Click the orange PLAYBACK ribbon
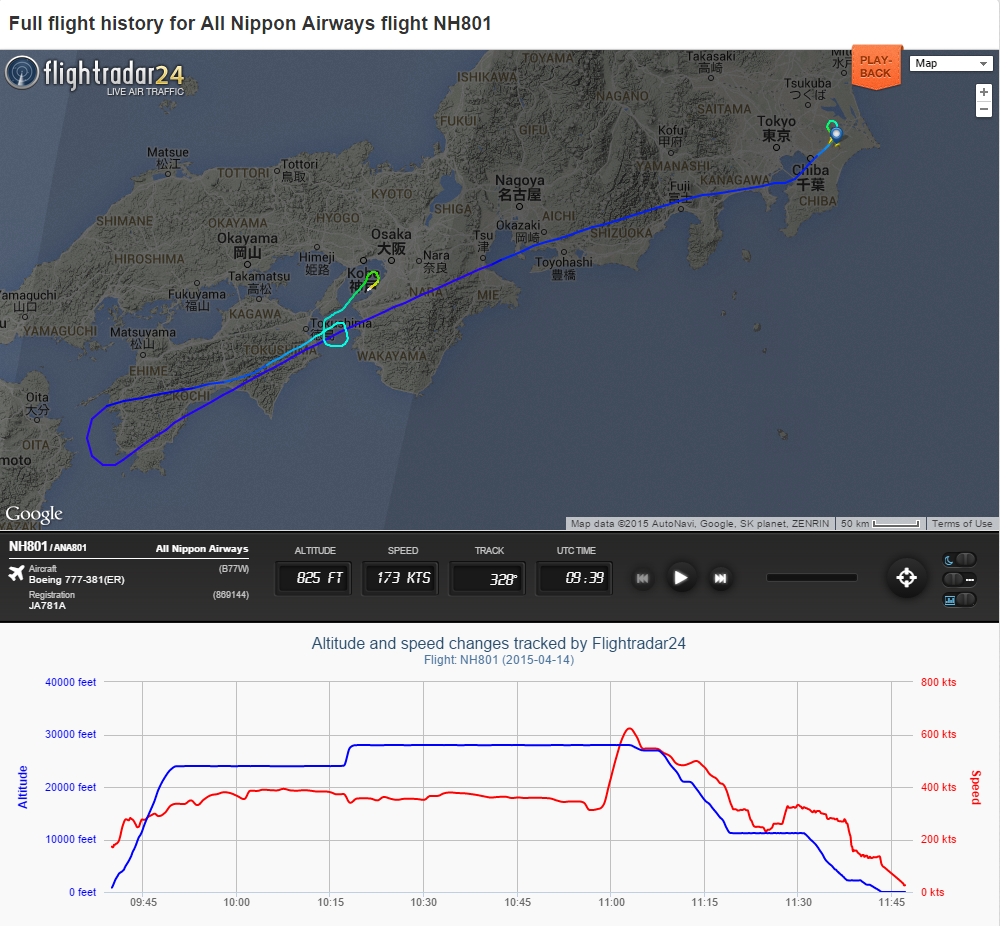 click(876, 67)
